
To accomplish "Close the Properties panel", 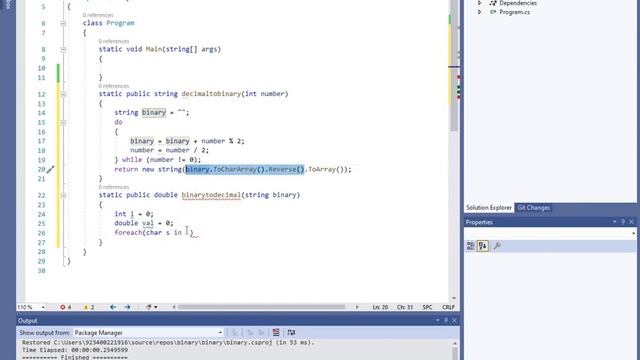I will coord(631,222).
